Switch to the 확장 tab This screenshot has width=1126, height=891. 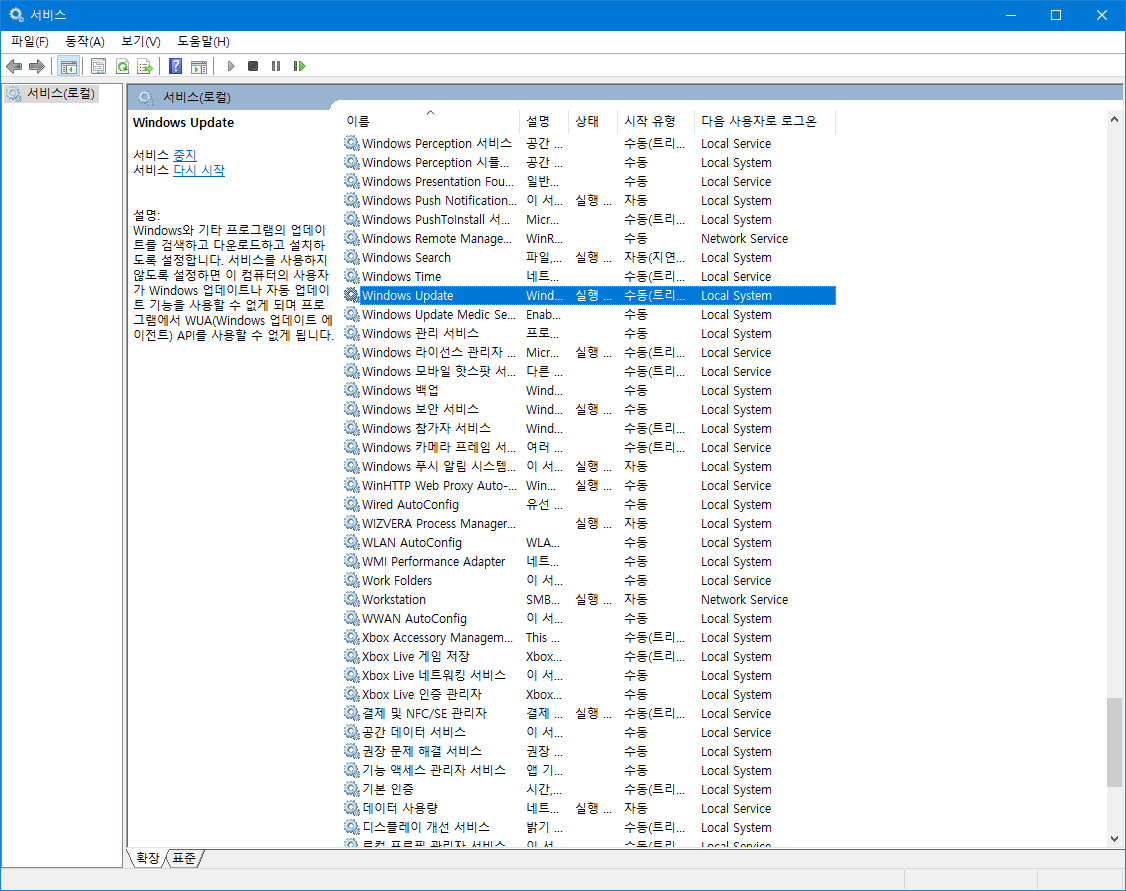(x=147, y=858)
